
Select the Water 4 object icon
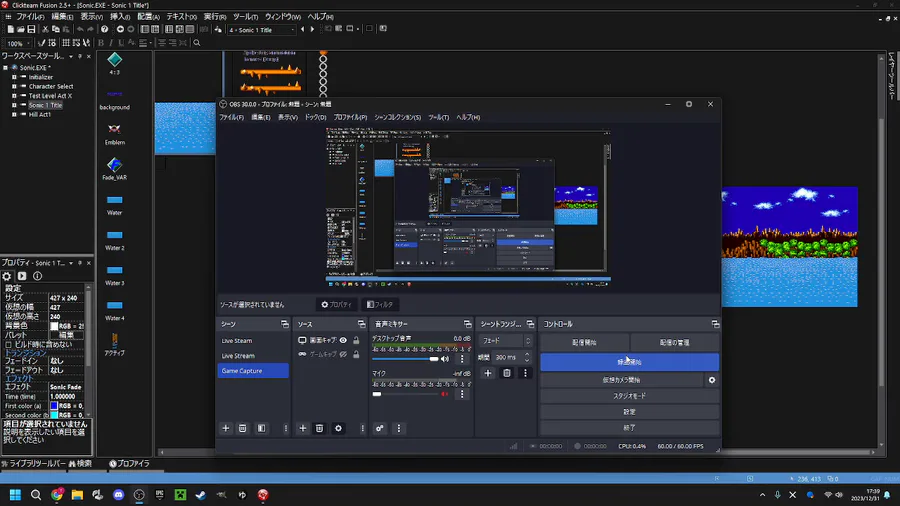pos(114,305)
